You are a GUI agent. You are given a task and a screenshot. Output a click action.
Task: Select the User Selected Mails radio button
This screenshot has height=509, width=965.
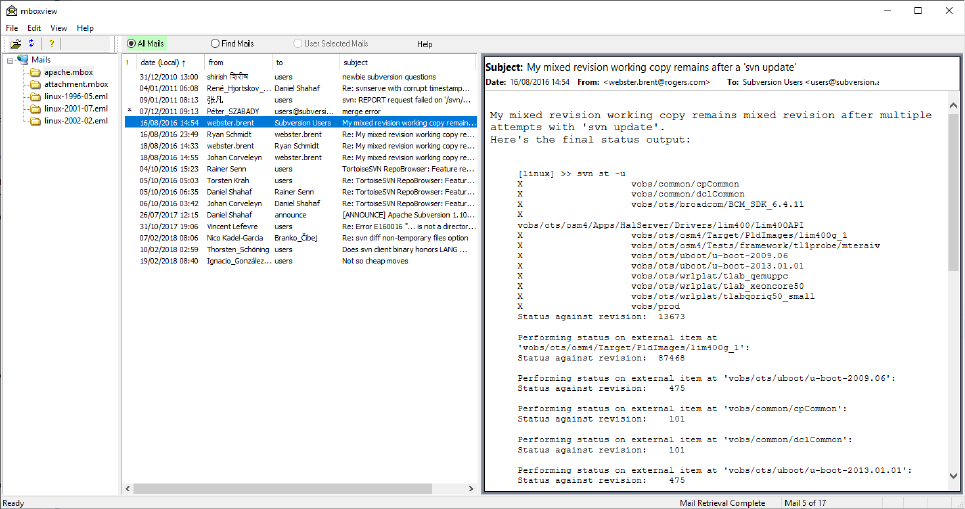pyautogui.click(x=330, y=44)
